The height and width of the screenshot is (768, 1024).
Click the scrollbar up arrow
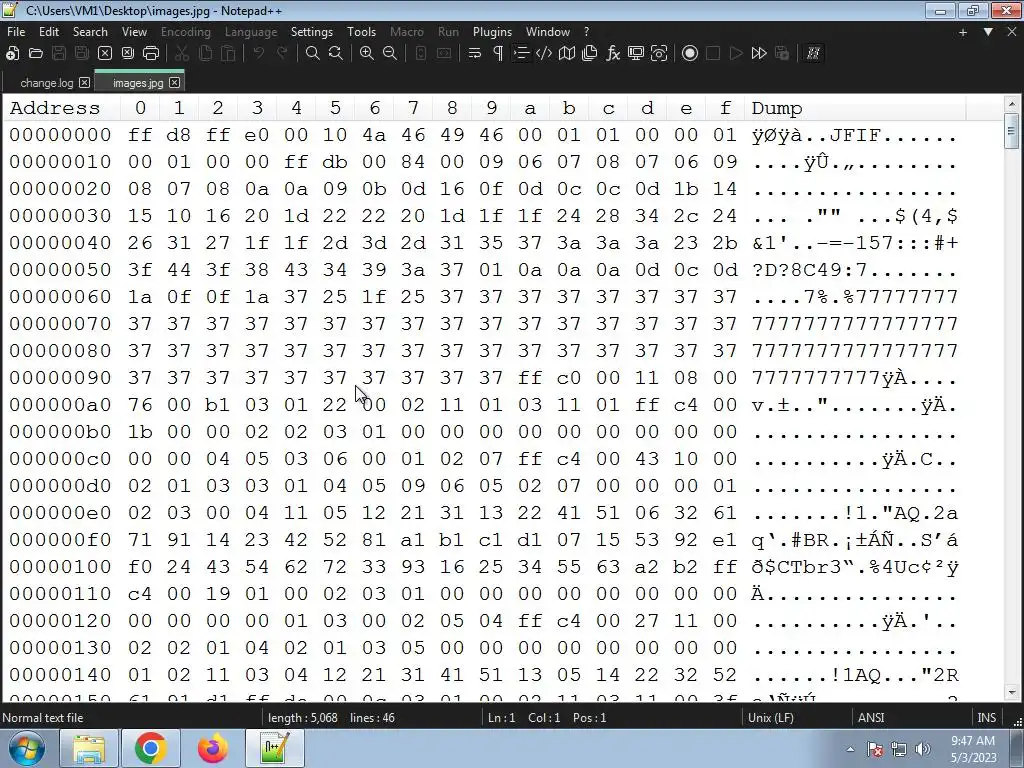(x=1012, y=104)
